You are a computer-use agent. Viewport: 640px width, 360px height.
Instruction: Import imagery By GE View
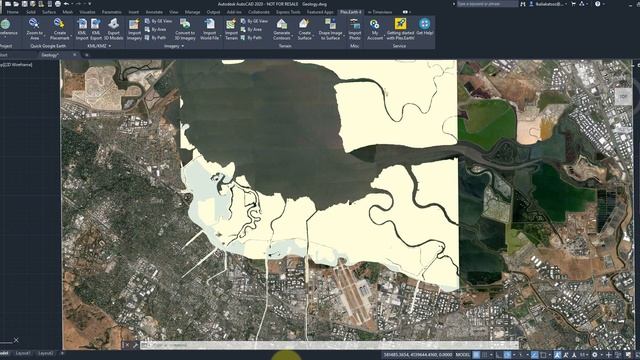(159, 21)
